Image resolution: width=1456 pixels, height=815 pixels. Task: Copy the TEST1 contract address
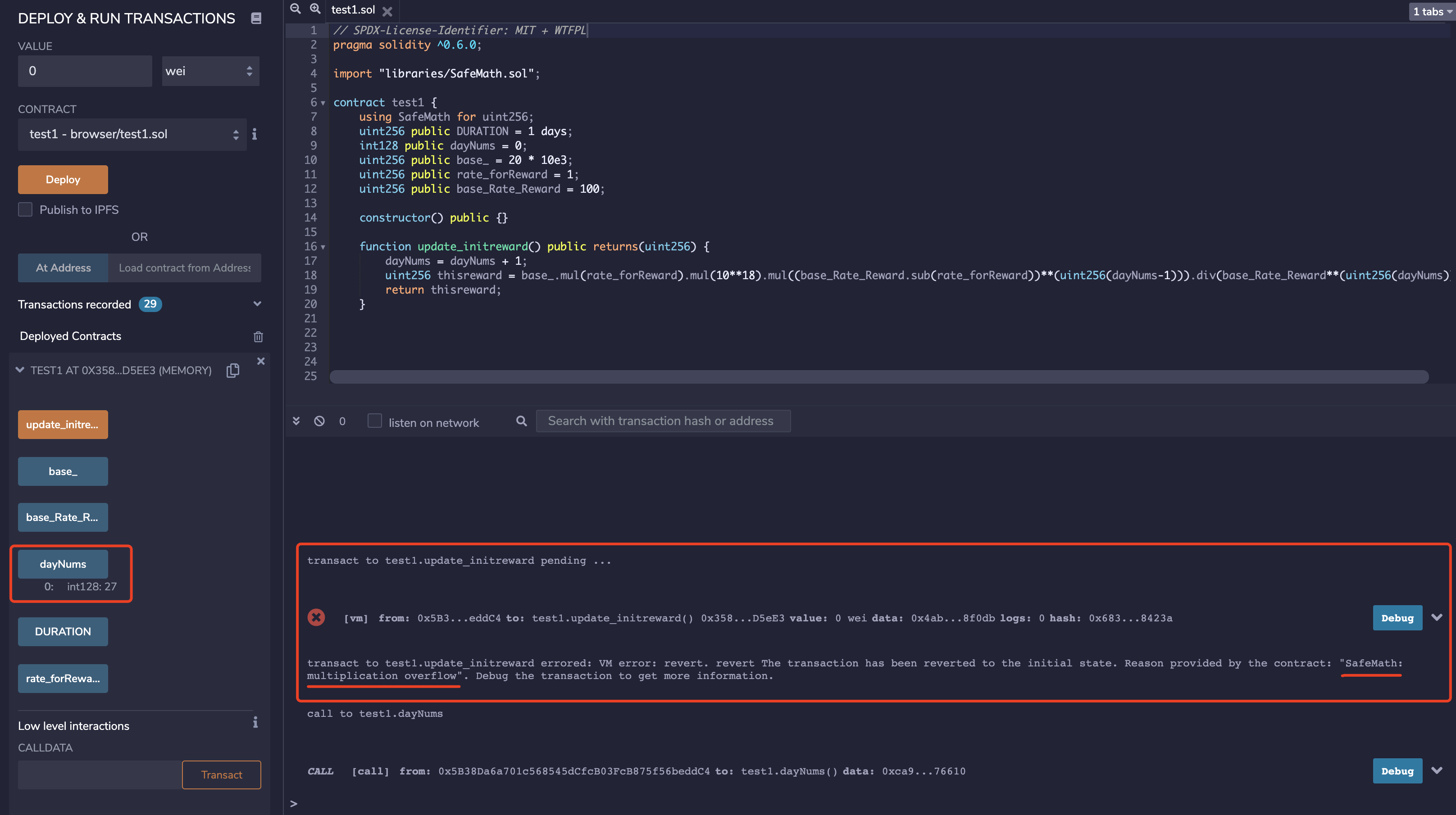click(233, 371)
